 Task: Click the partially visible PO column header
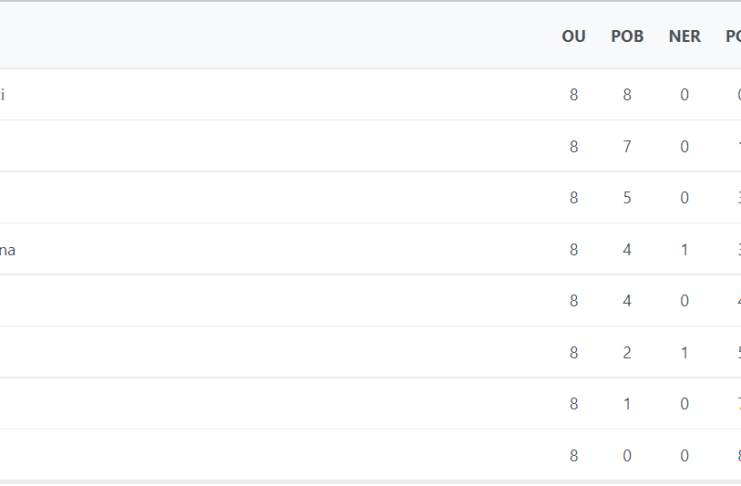coord(733,36)
